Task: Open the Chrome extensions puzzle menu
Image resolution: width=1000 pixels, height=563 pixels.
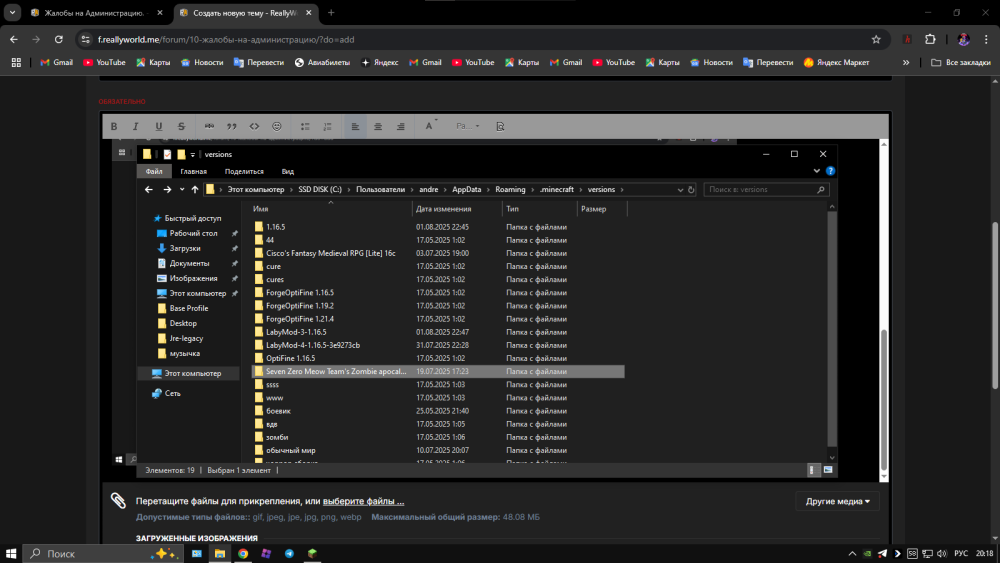Action: pos(930,40)
